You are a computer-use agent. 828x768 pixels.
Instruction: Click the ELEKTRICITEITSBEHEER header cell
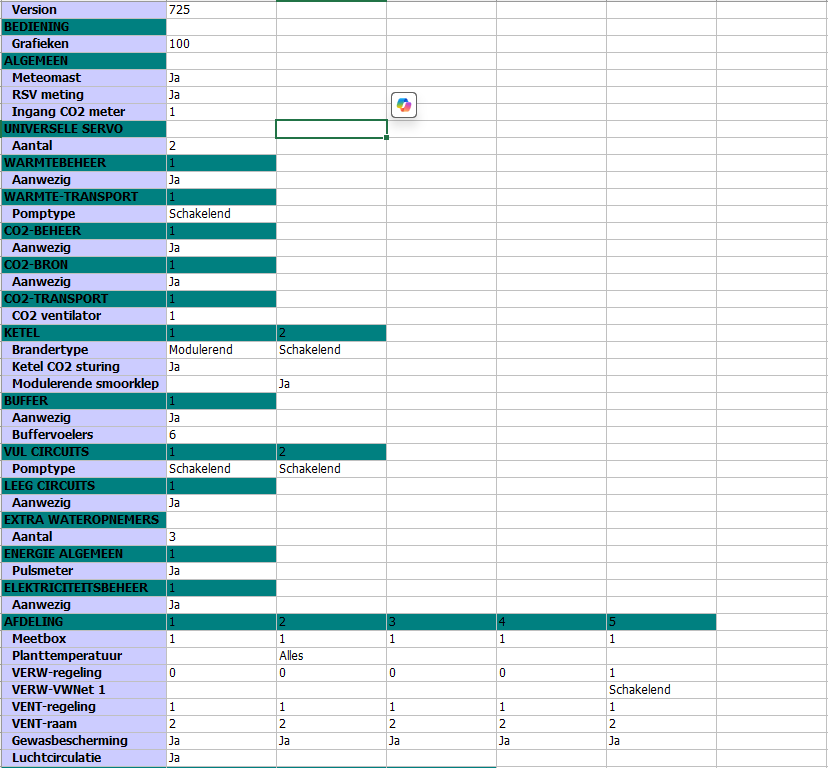tap(84, 587)
